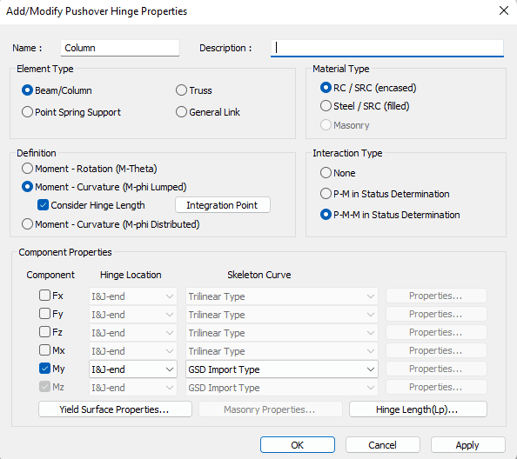Open My Hinge Location dropdown
The width and height of the screenshot is (517, 459).
coord(133,369)
